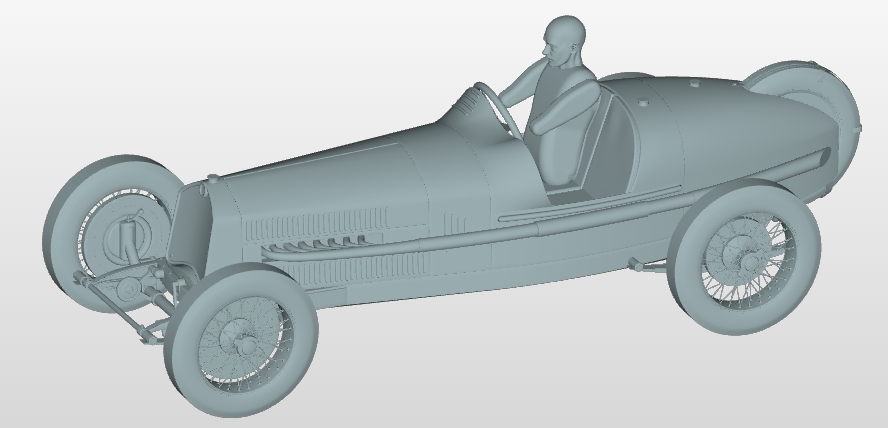Image resolution: width=888 pixels, height=428 pixels.
Task: Click the round filler cap behind the seat
Action: [643, 102]
